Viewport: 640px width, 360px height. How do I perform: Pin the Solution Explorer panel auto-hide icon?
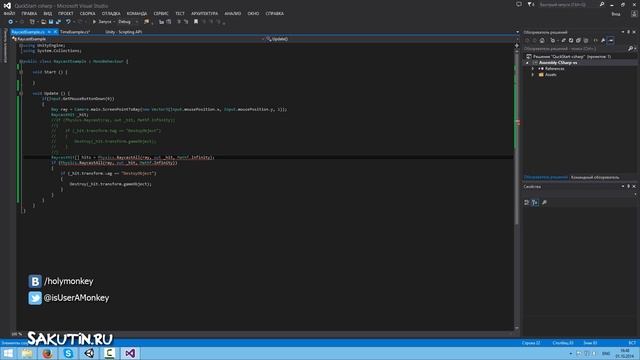(x=629, y=32)
